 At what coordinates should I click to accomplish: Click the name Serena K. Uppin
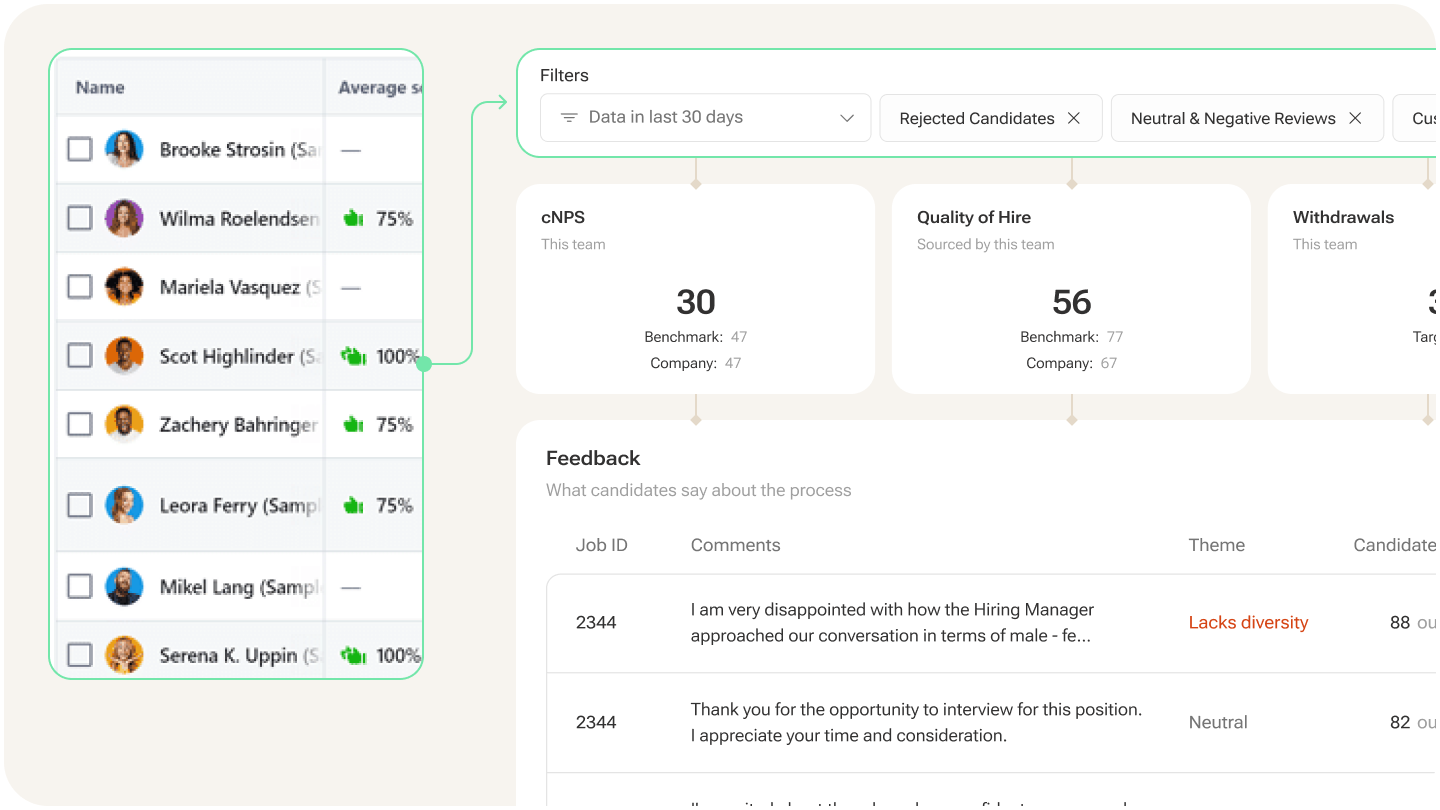click(x=239, y=655)
